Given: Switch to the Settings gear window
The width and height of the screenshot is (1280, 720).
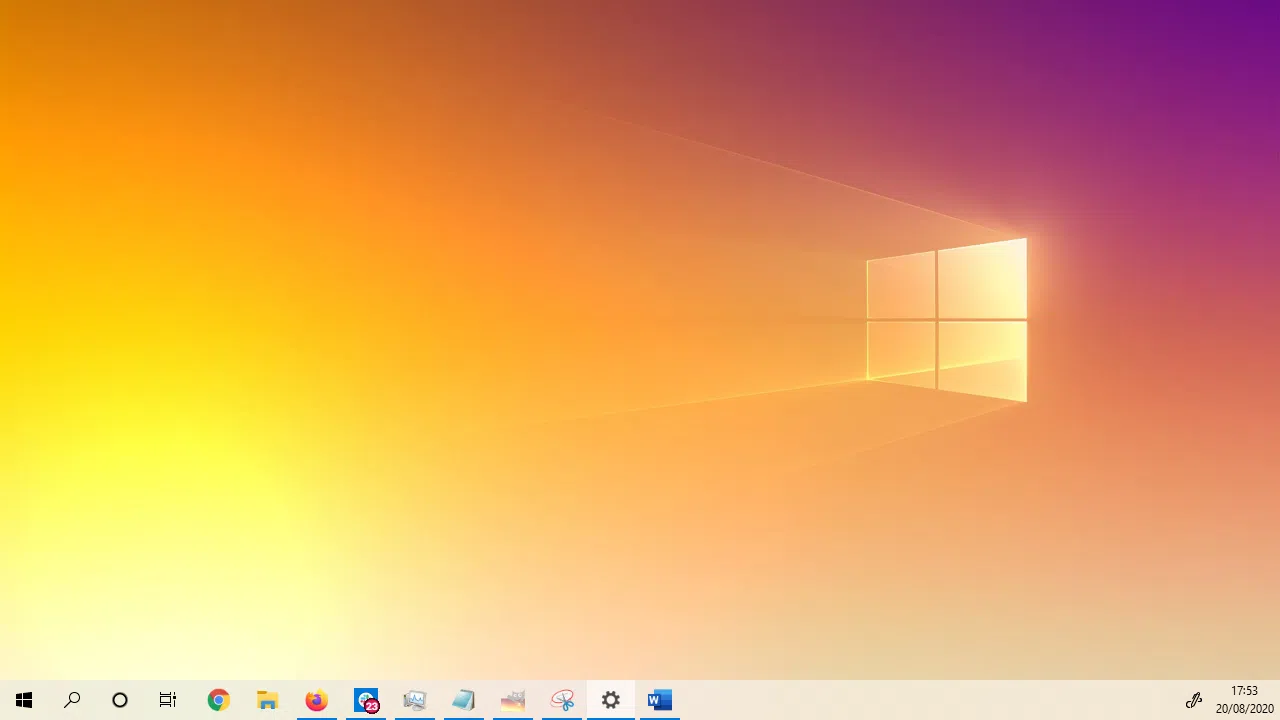Looking at the screenshot, I should tap(611, 700).
